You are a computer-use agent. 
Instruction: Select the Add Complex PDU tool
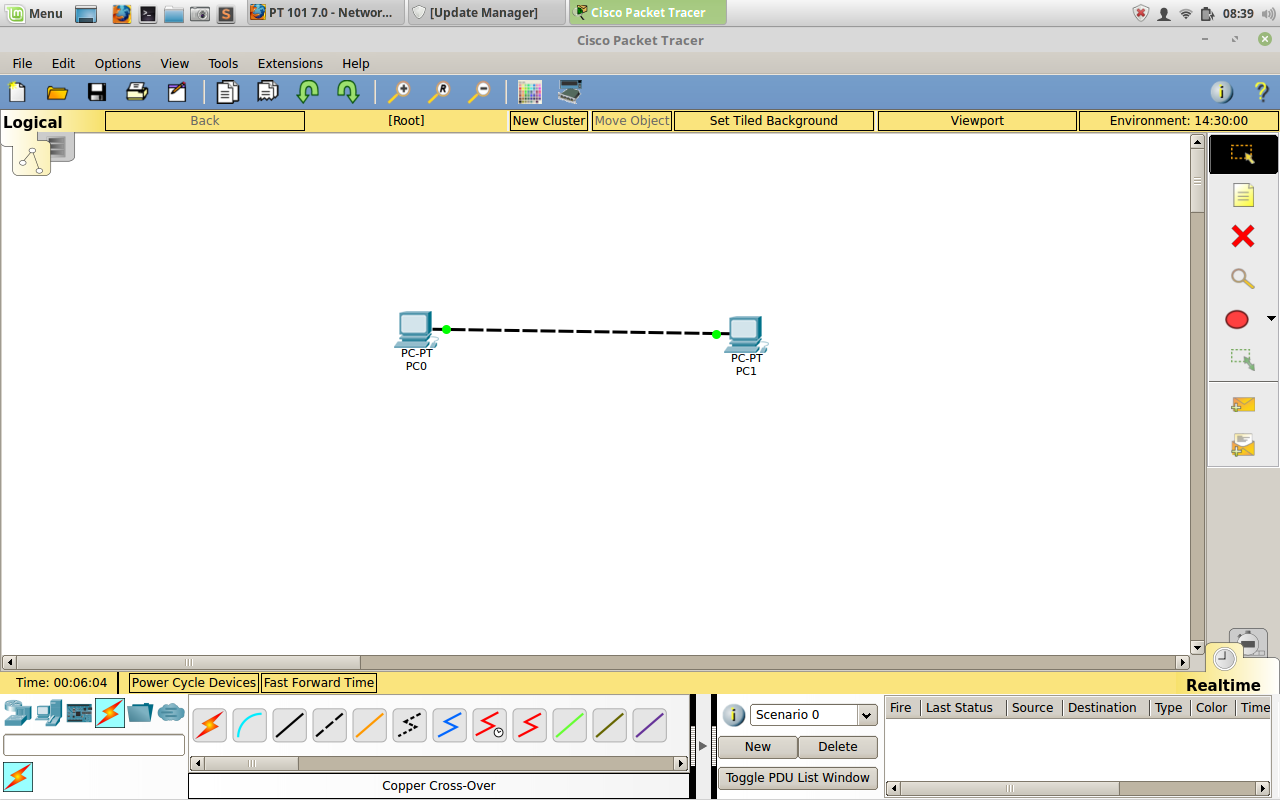(x=1243, y=445)
